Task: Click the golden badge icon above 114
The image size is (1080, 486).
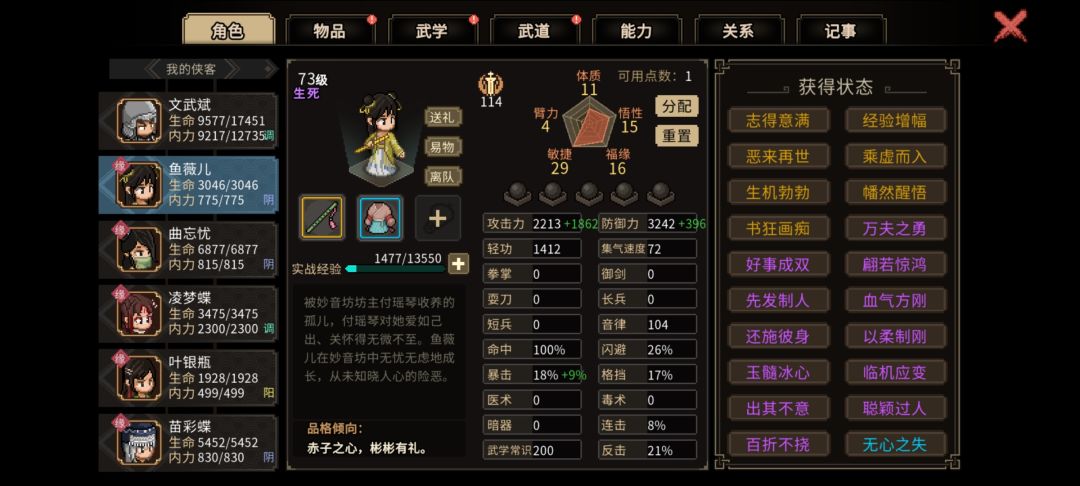Action: (490, 84)
